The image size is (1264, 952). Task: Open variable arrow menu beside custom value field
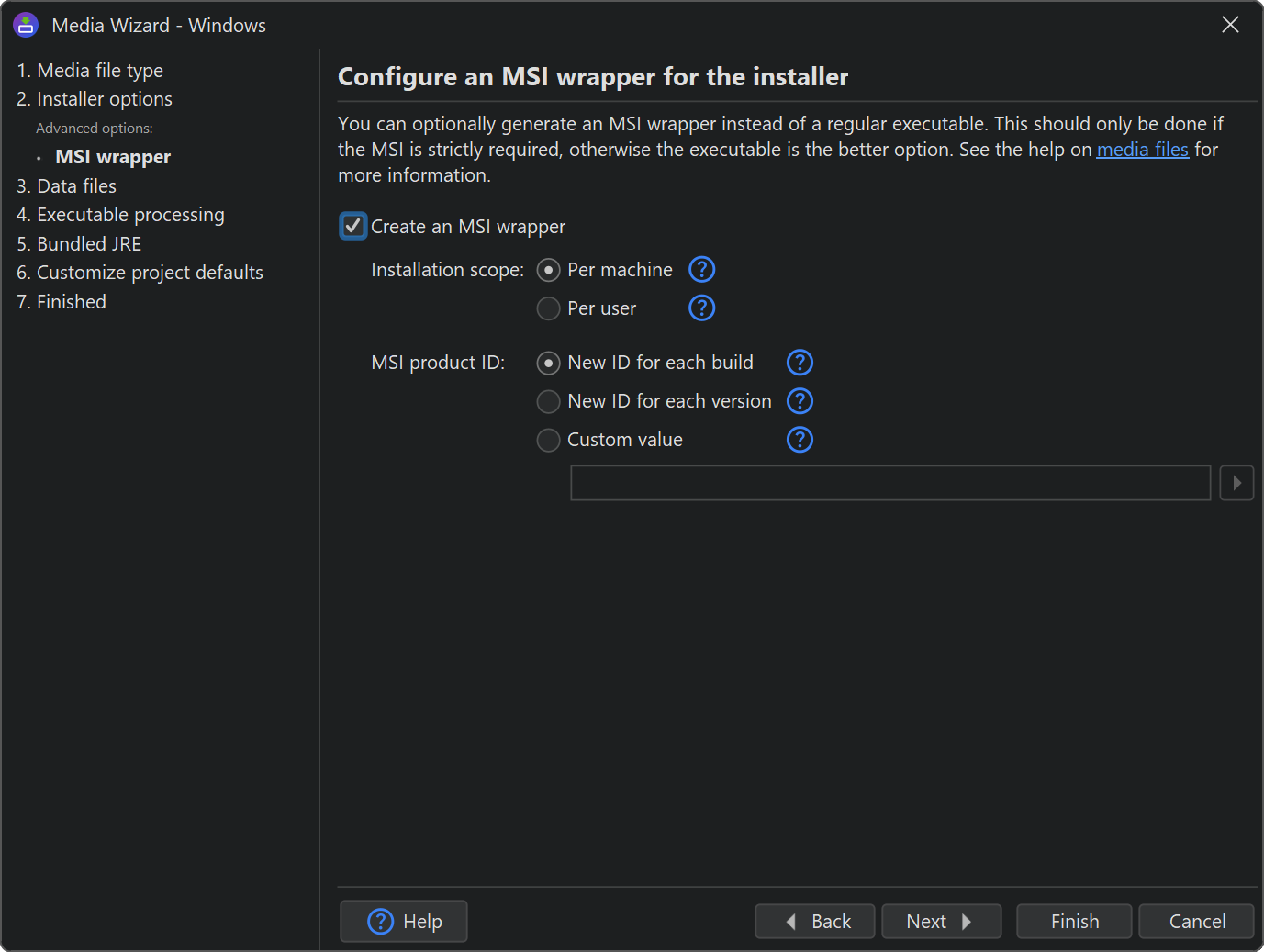tap(1236, 483)
